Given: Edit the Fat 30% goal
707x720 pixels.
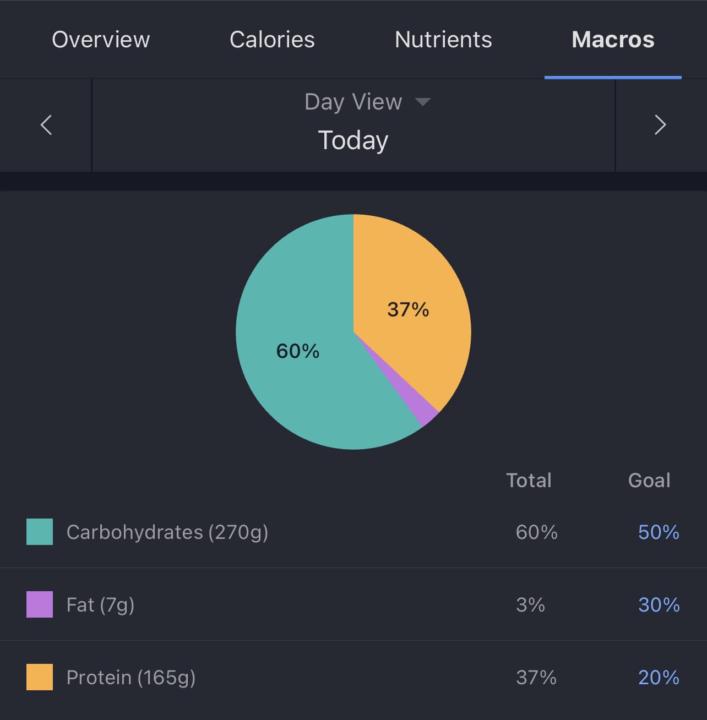Looking at the screenshot, I should [x=658, y=604].
